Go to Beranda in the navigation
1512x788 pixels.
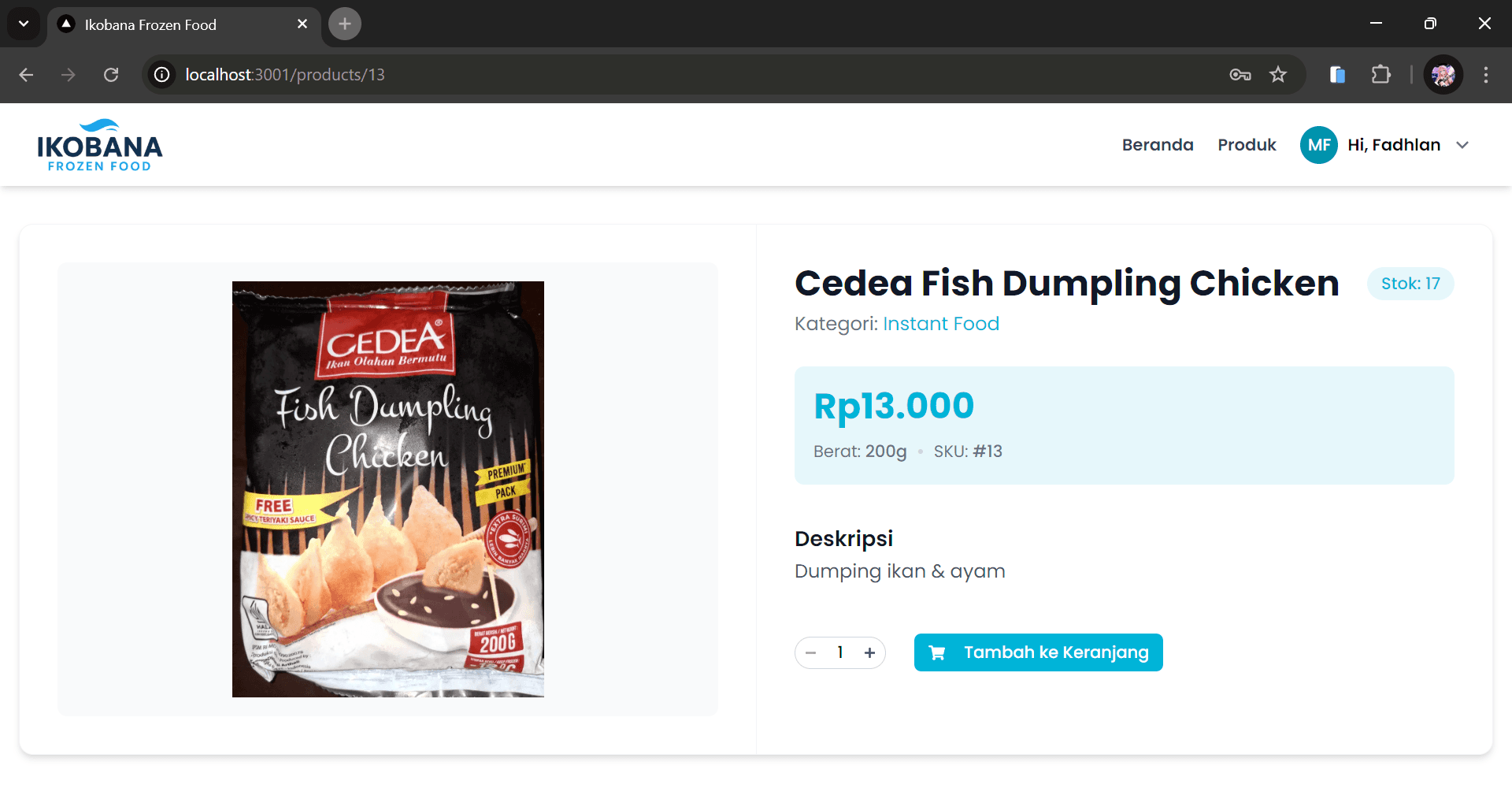tap(1157, 145)
